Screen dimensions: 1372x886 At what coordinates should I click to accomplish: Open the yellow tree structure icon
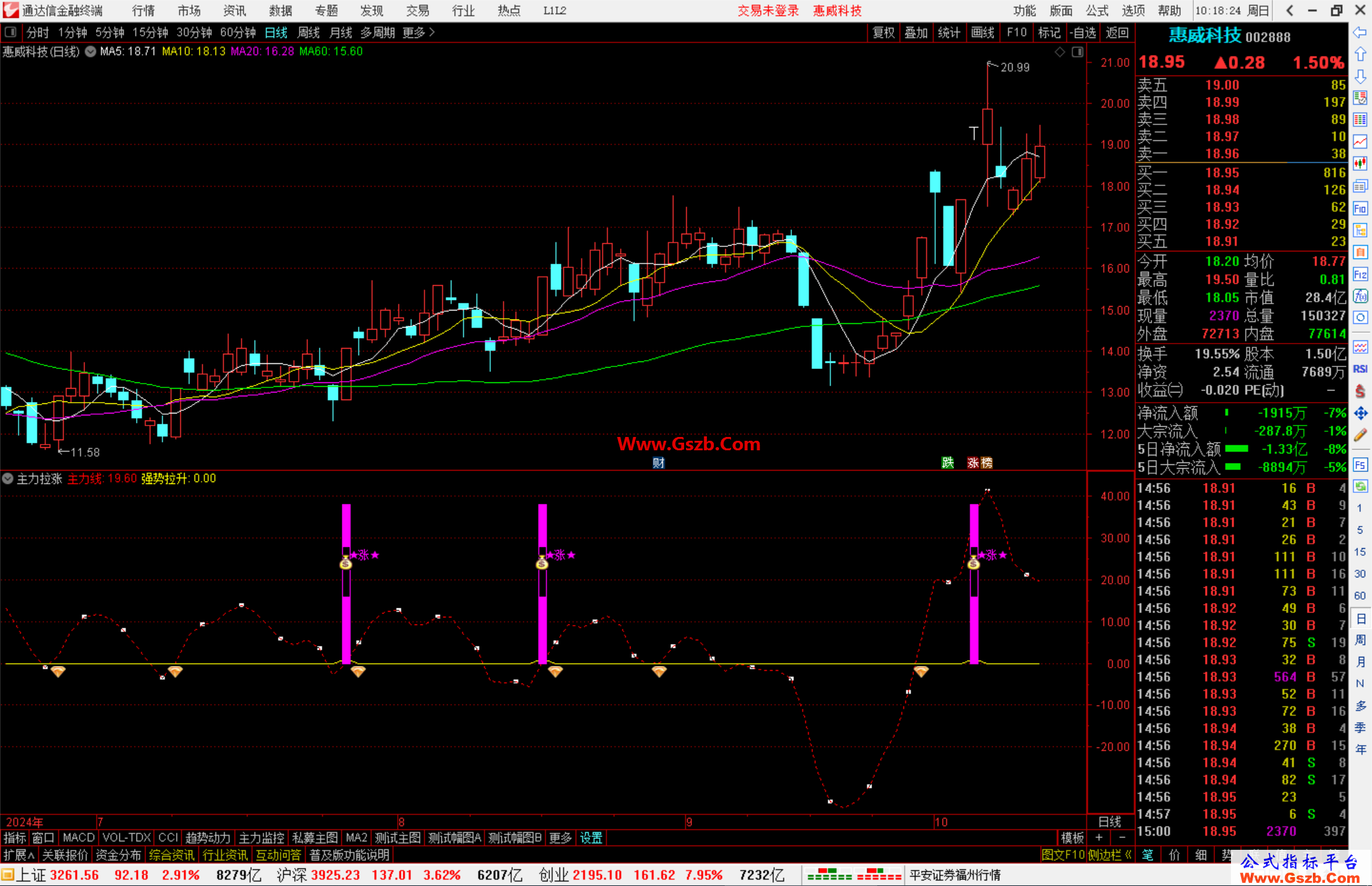coord(1360,230)
